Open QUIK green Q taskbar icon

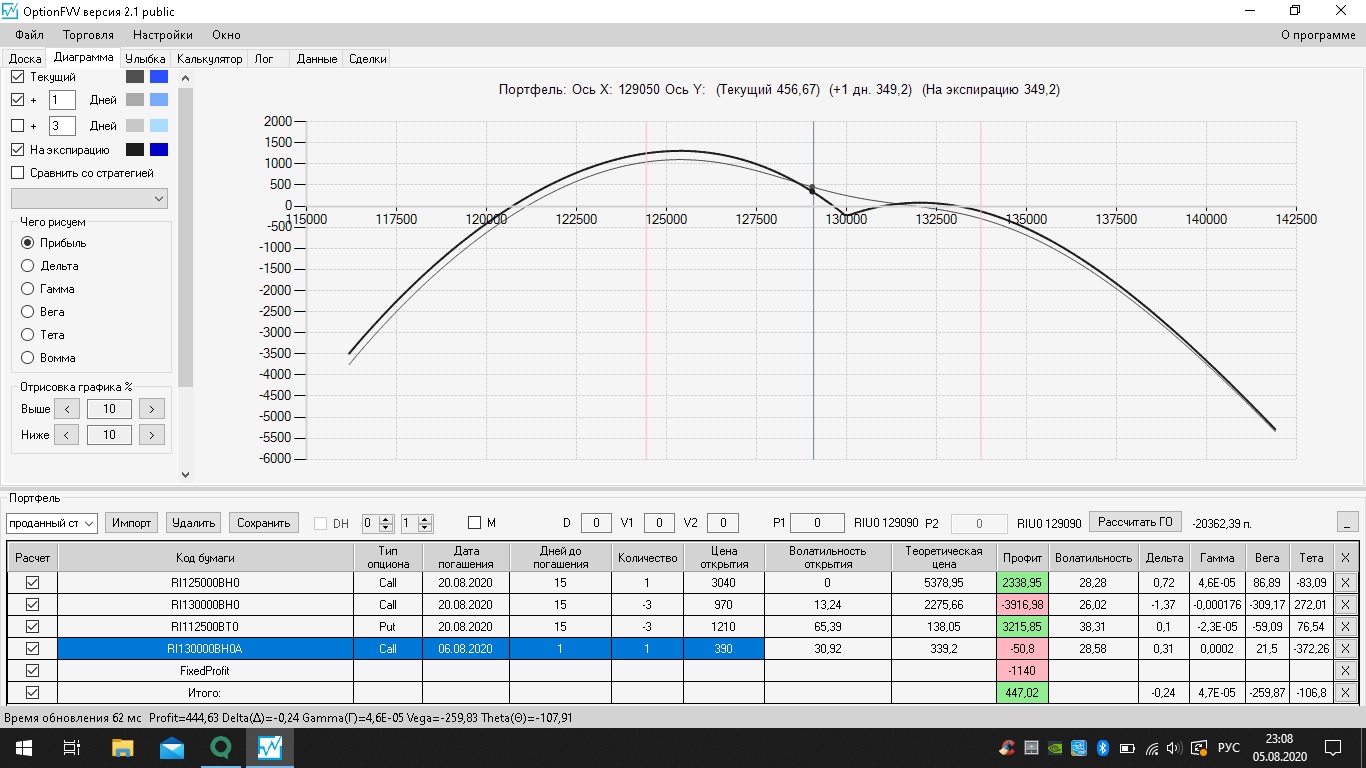[221, 748]
